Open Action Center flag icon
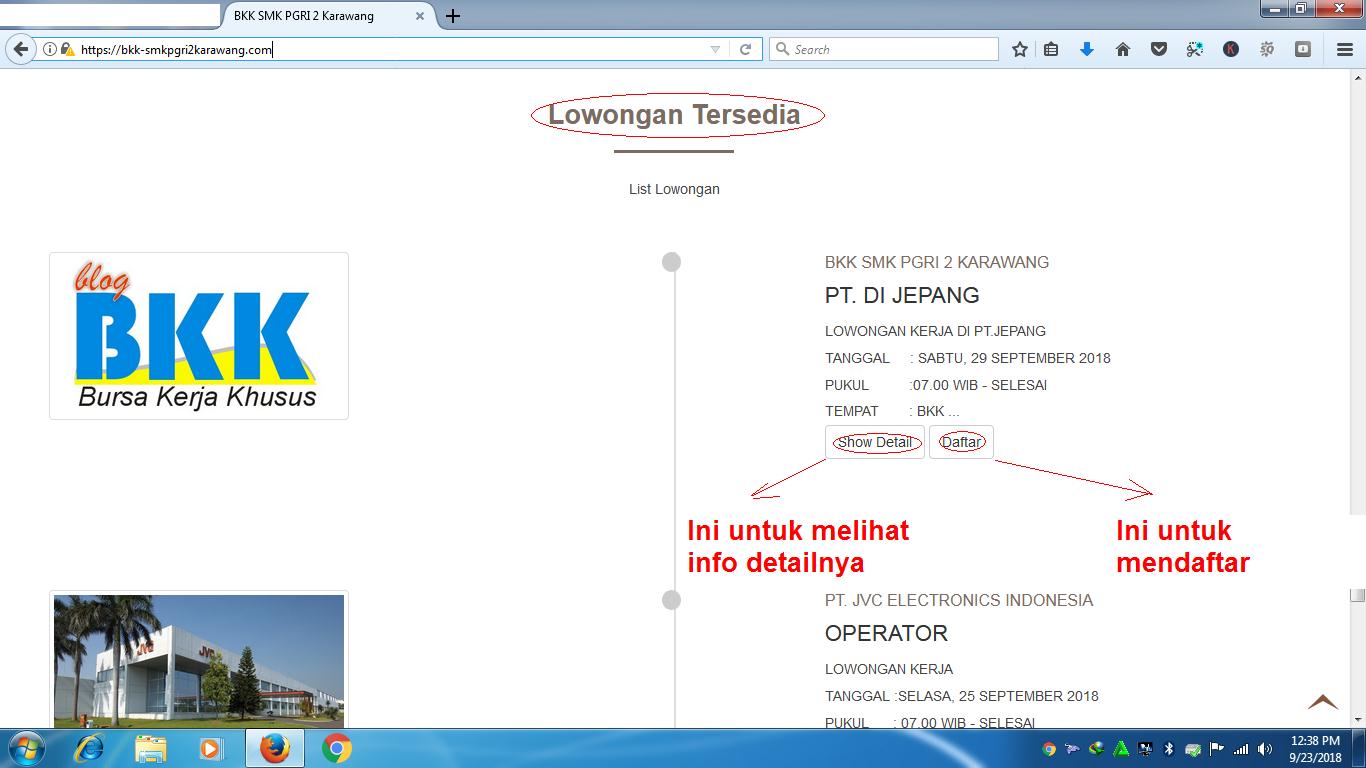The width and height of the screenshot is (1366, 768). click(1217, 749)
